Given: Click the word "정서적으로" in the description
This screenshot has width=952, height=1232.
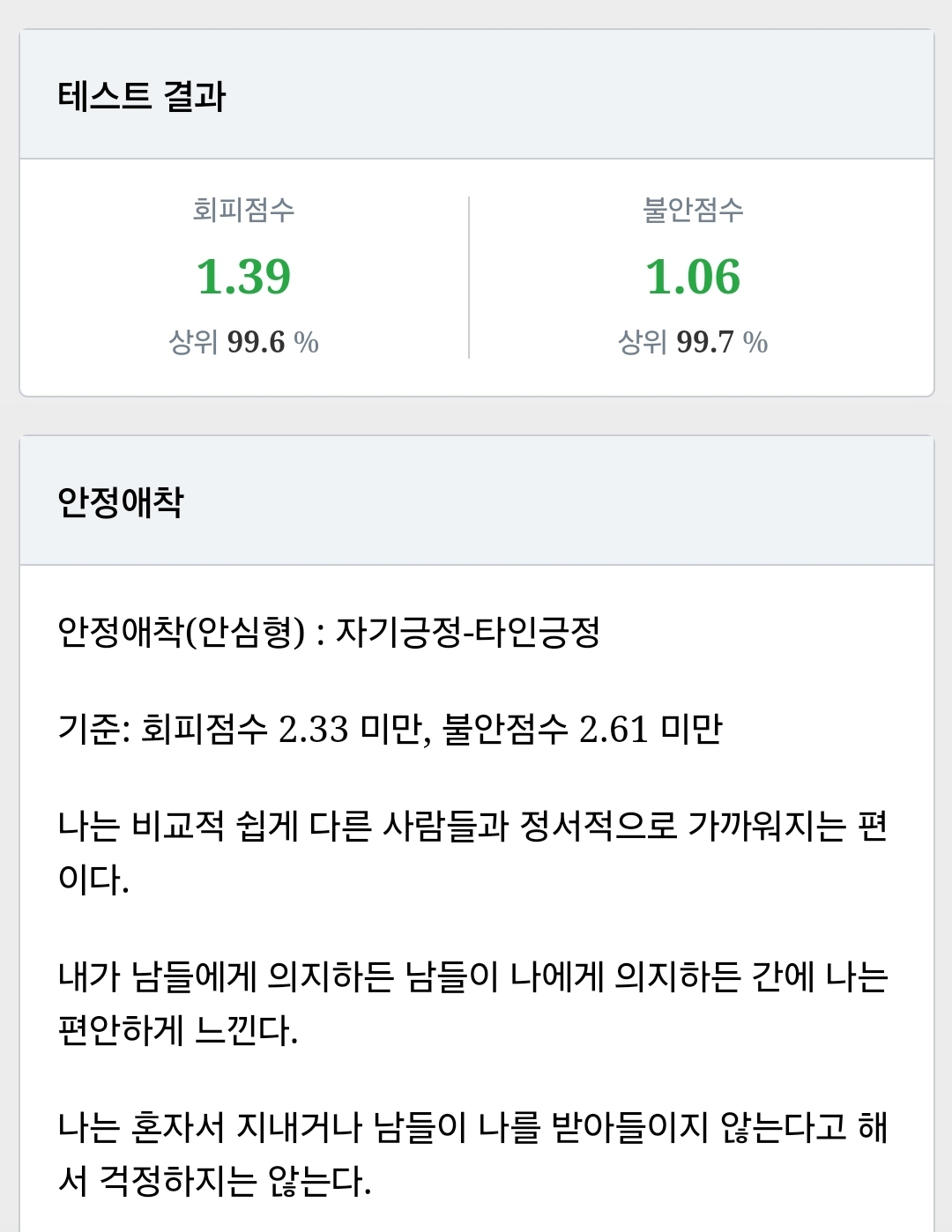Looking at the screenshot, I should tap(599, 827).
